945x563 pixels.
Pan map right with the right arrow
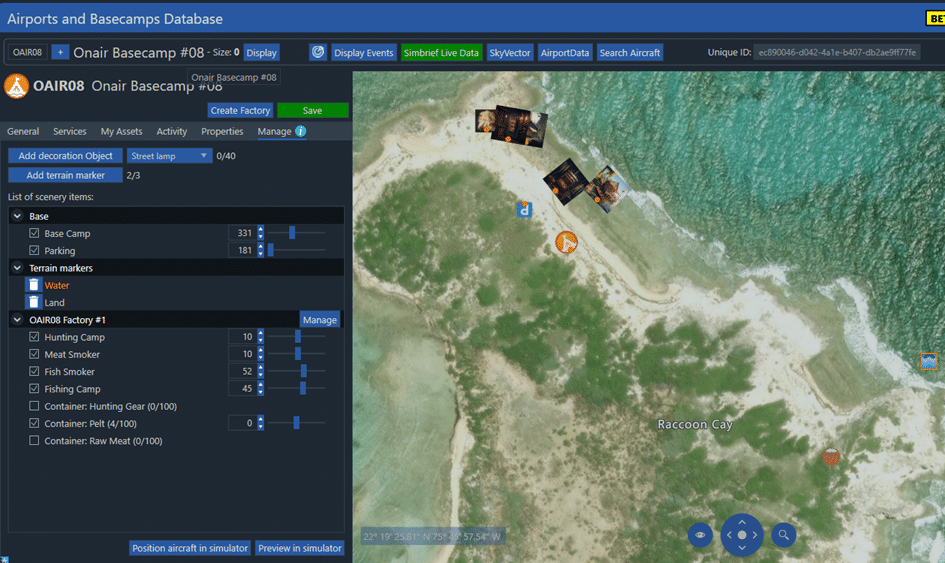[x=755, y=535]
